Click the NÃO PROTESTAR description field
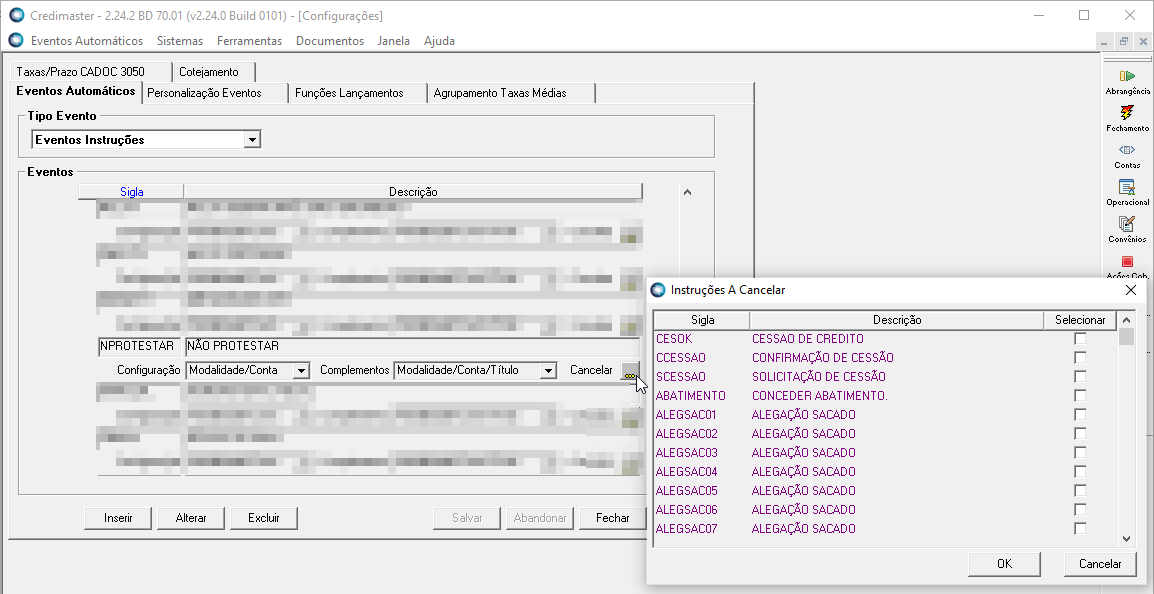 point(413,347)
